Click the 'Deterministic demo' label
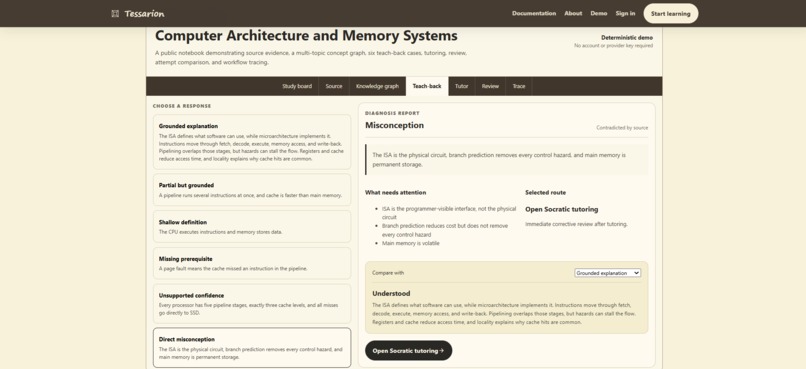 (x=627, y=38)
